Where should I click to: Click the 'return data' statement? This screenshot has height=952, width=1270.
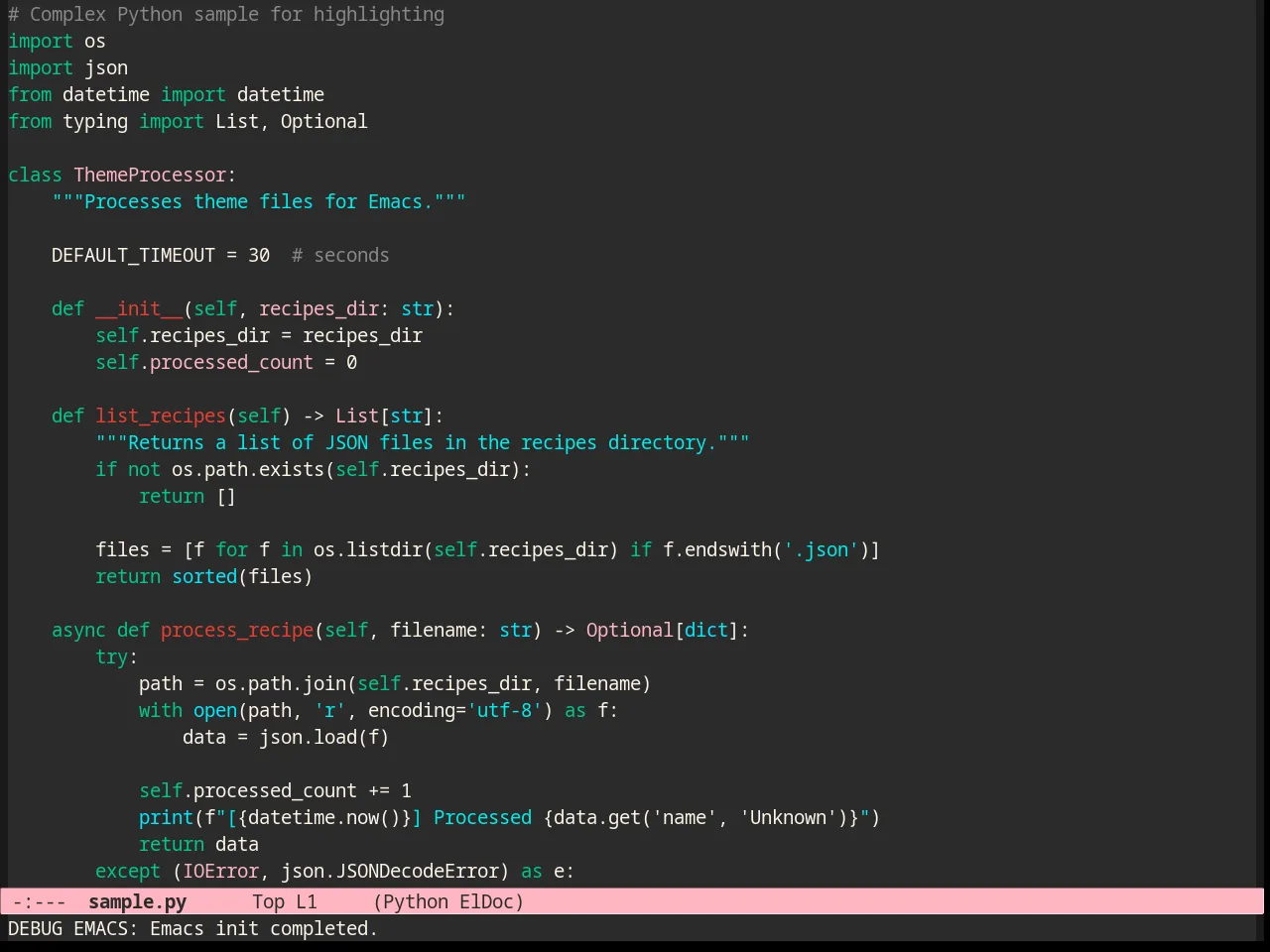(198, 844)
